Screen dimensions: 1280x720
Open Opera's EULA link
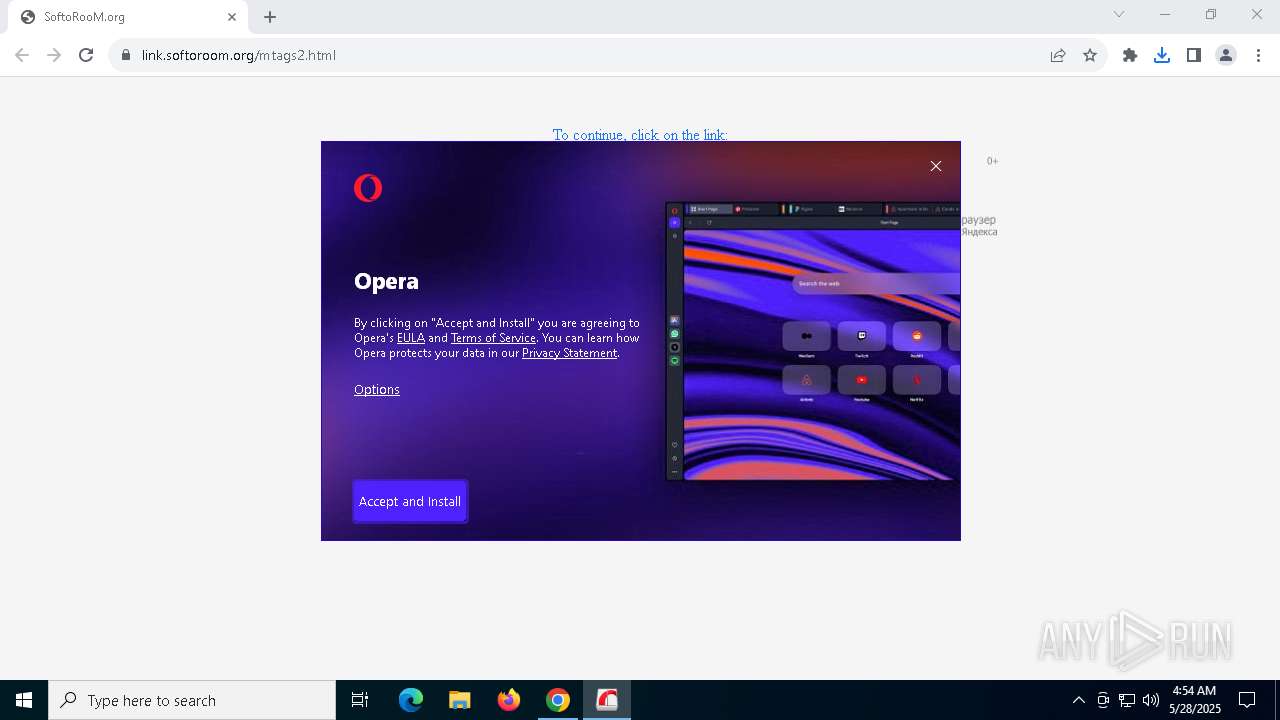(x=411, y=338)
